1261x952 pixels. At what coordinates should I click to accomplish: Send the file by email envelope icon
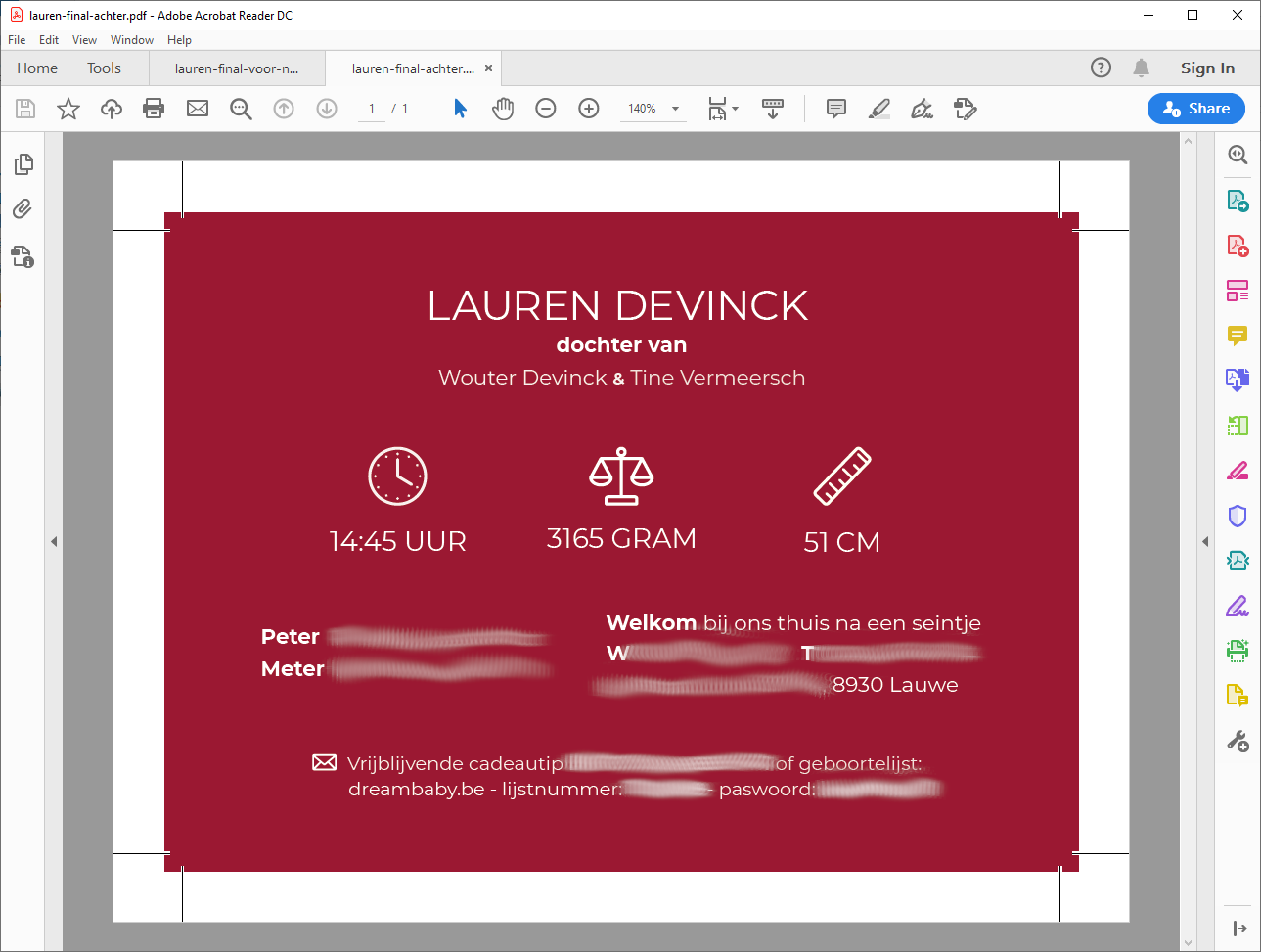click(198, 109)
